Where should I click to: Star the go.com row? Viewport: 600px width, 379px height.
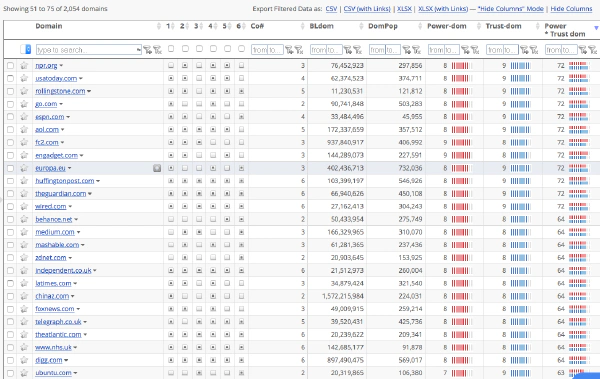tap(24, 104)
